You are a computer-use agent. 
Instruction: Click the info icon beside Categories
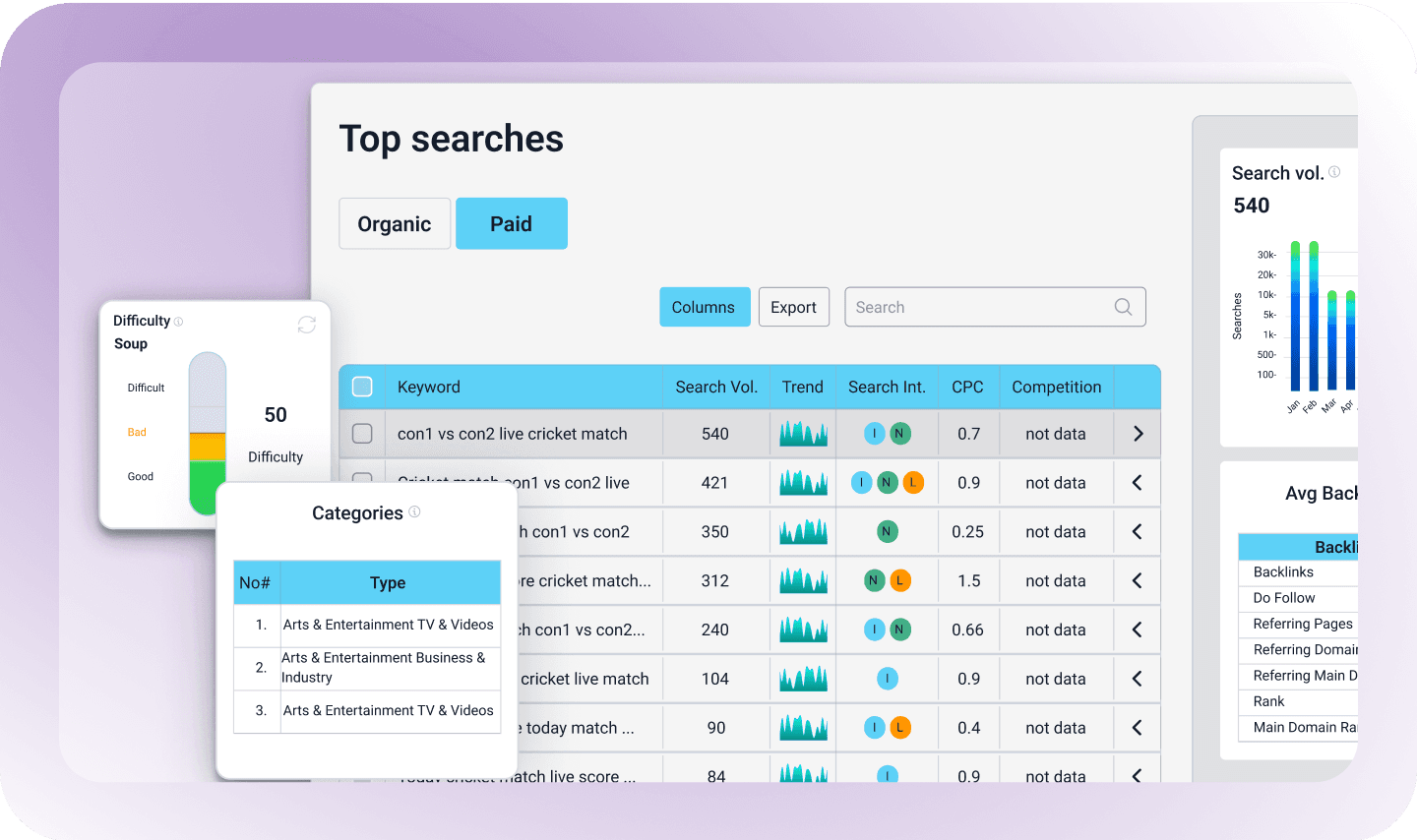414,511
